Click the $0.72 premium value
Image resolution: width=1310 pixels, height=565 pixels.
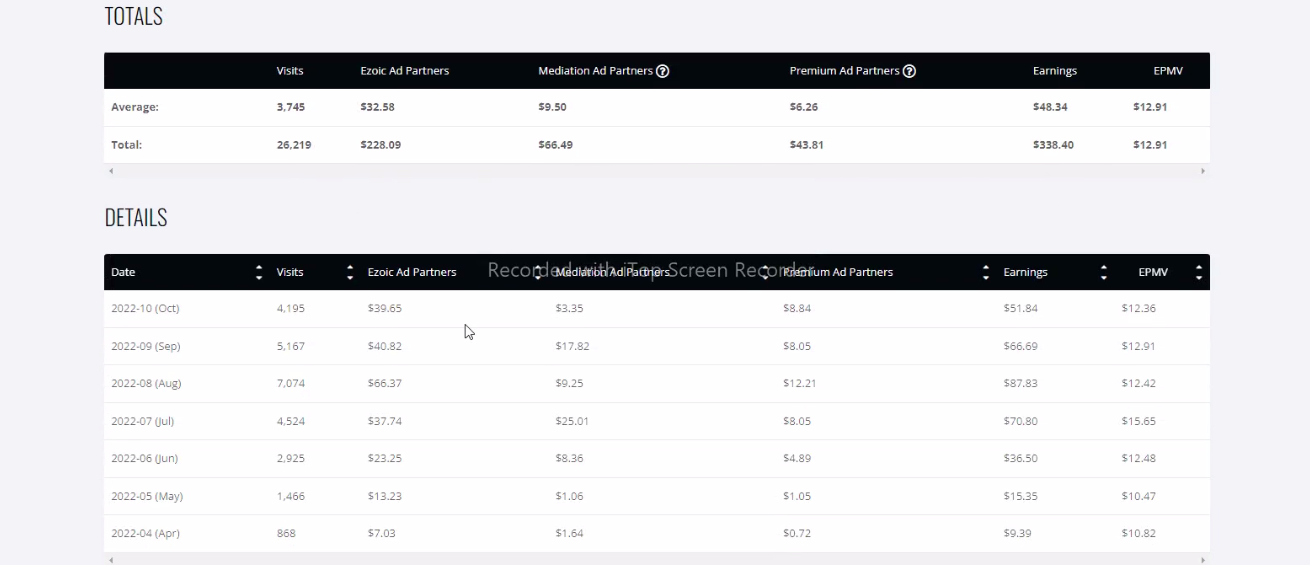[797, 534]
